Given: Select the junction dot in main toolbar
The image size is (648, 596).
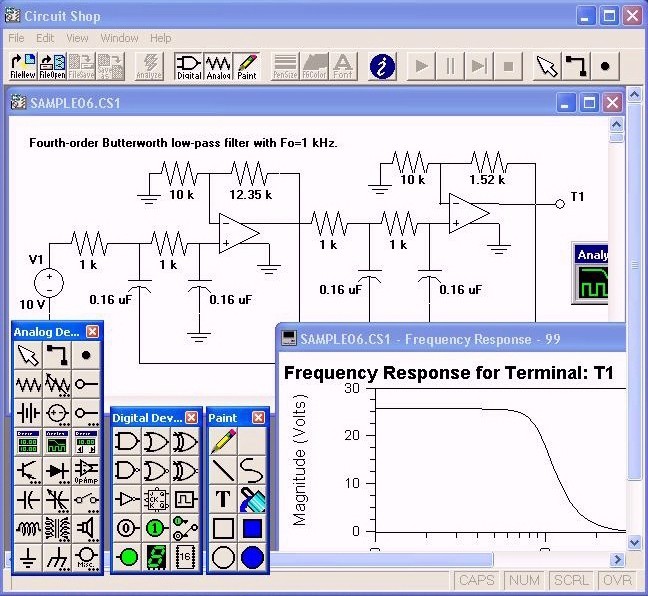Looking at the screenshot, I should [605, 66].
